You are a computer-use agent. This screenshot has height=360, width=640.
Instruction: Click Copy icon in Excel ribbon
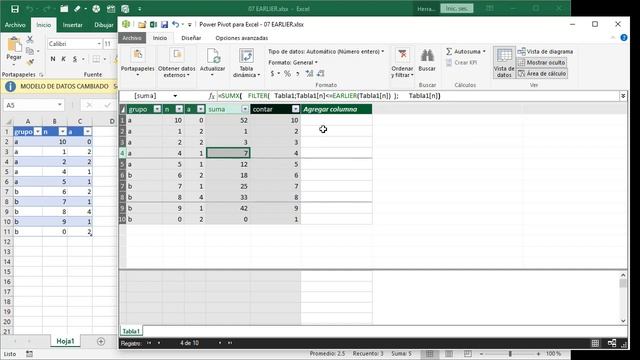pos(30,51)
